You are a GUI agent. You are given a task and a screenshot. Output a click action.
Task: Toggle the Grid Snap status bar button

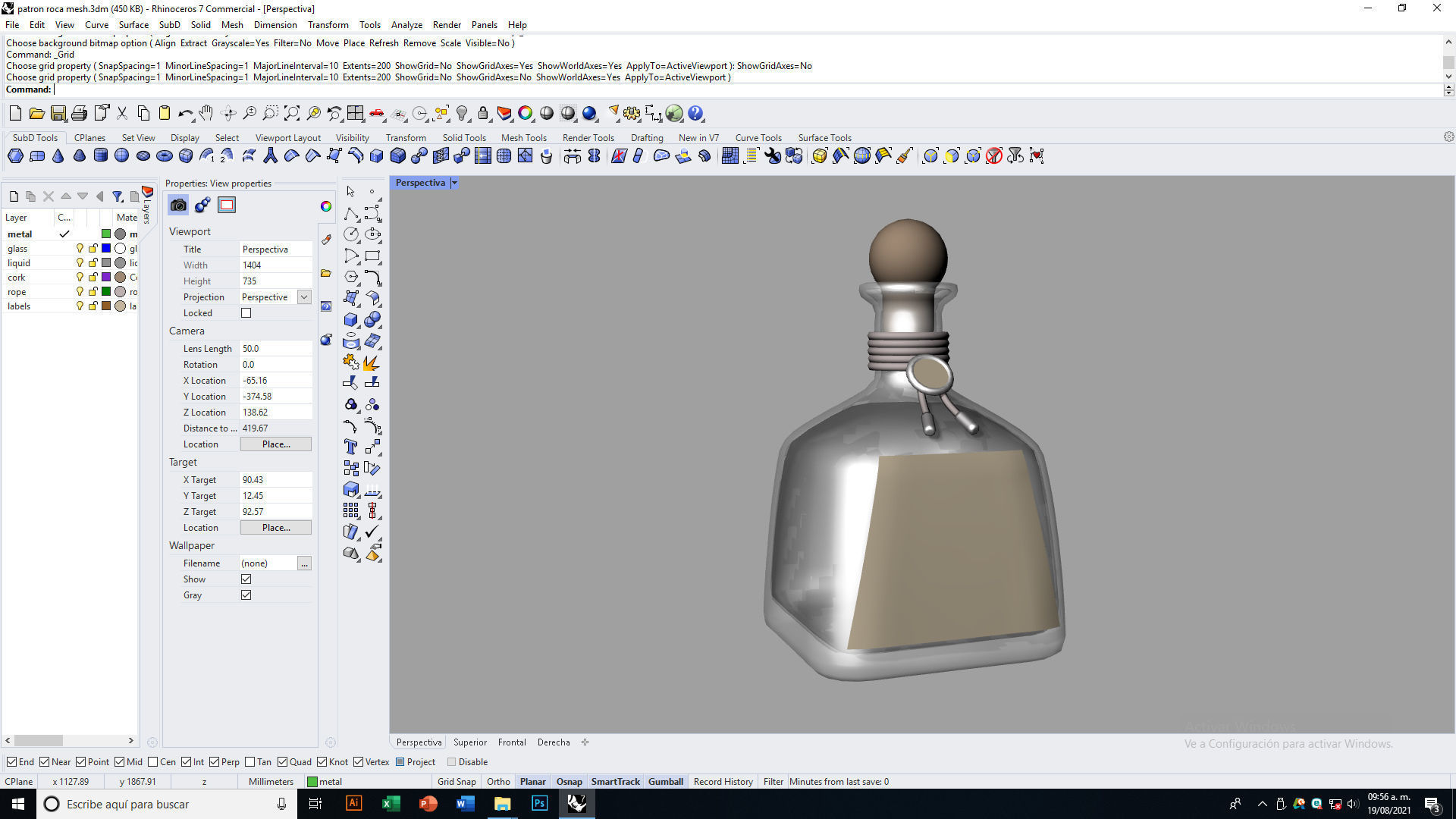pos(457,781)
